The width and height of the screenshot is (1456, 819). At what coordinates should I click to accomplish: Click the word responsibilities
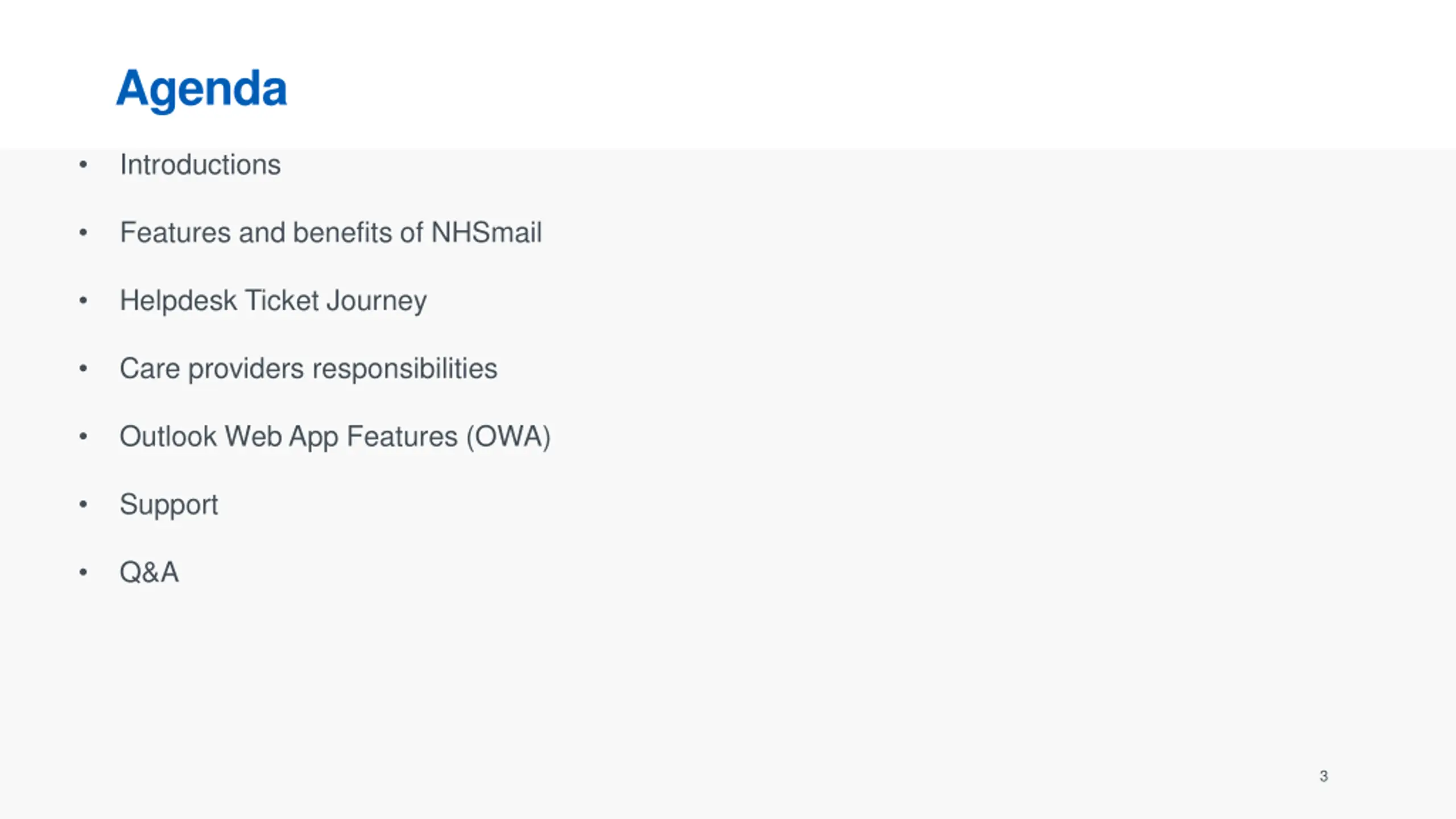pyautogui.click(x=405, y=369)
